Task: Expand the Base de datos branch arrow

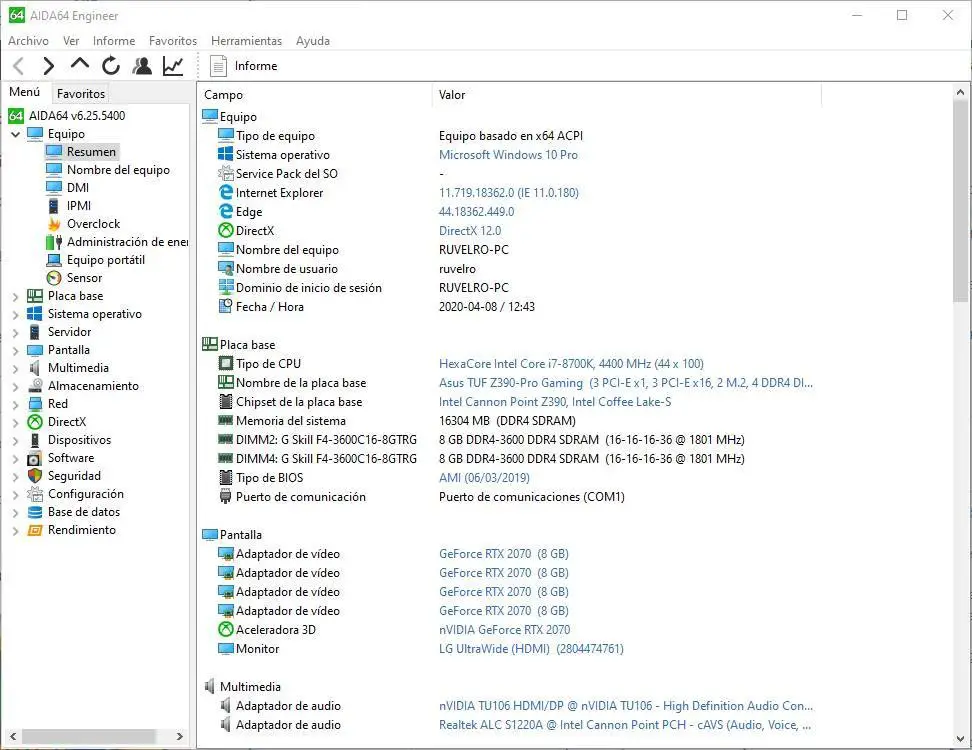Action: tap(15, 512)
